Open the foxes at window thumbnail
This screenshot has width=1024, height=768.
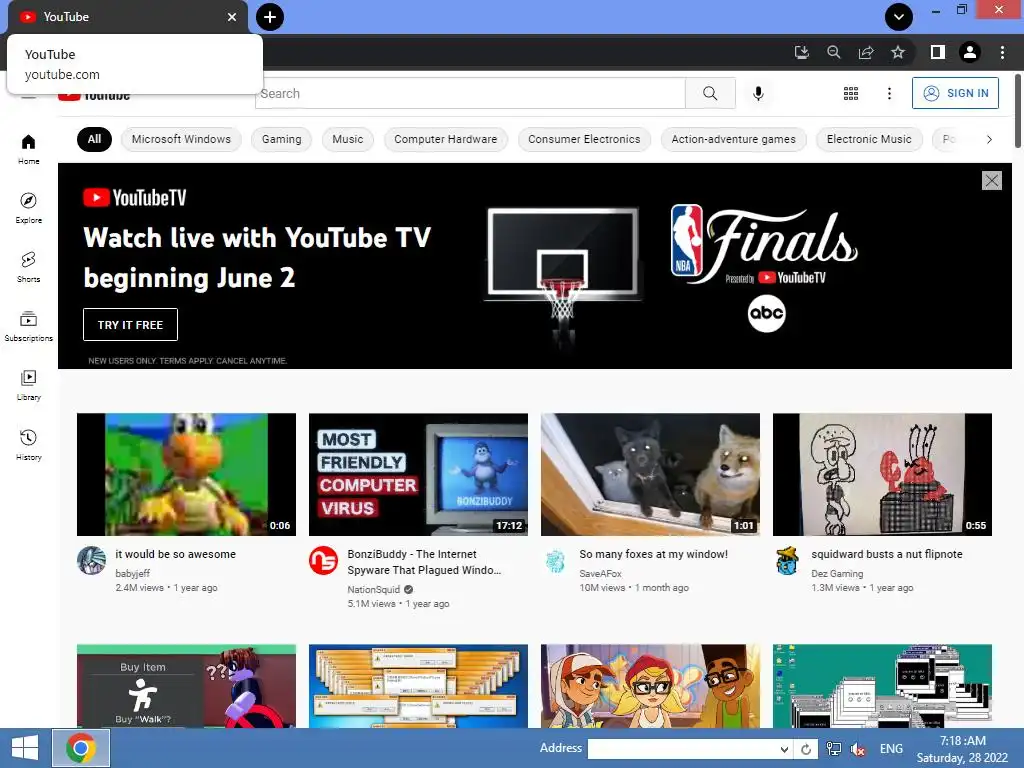coord(650,474)
